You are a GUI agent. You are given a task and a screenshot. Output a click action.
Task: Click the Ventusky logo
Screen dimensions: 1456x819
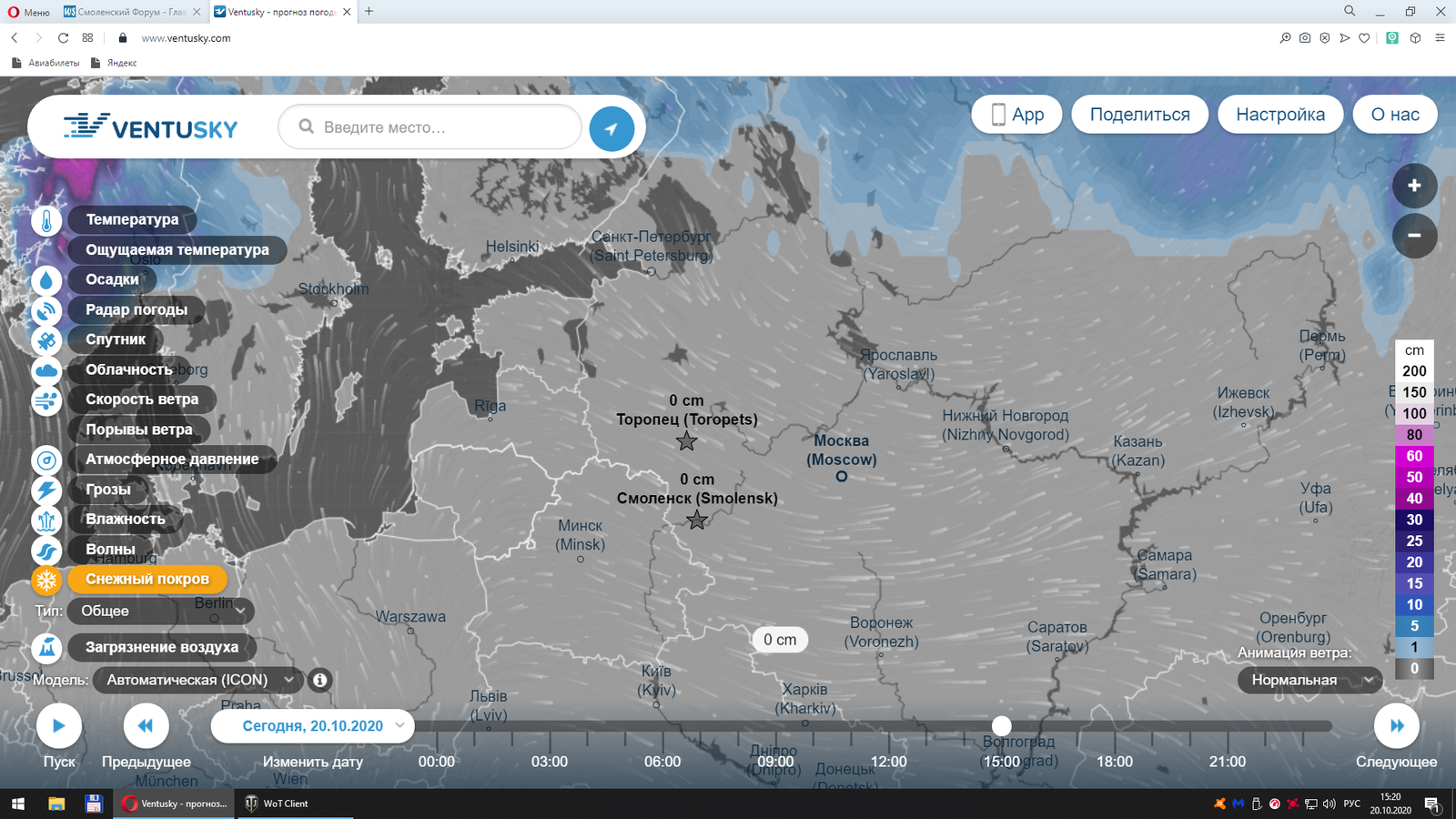click(x=151, y=127)
